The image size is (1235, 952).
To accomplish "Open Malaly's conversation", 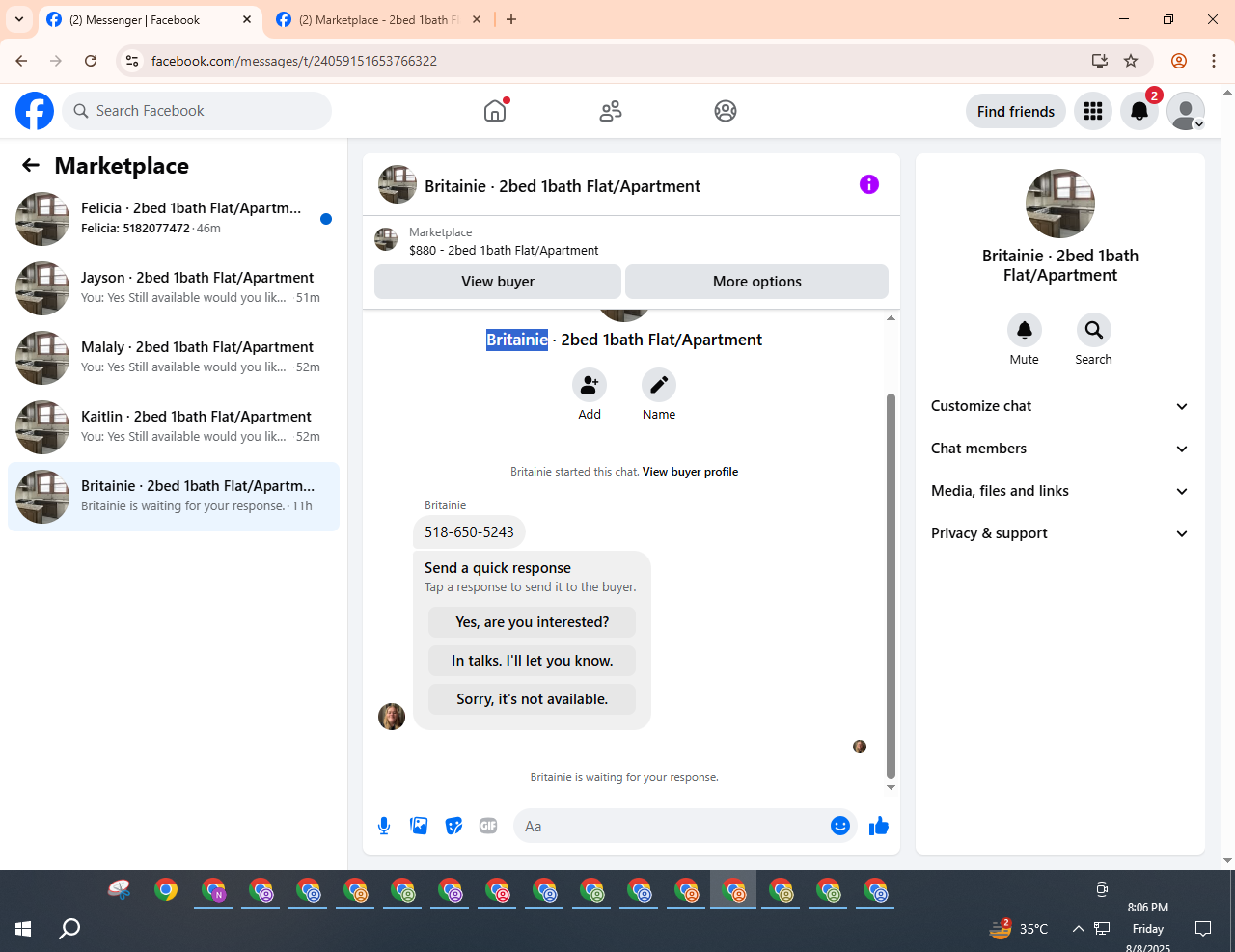I will (174, 358).
